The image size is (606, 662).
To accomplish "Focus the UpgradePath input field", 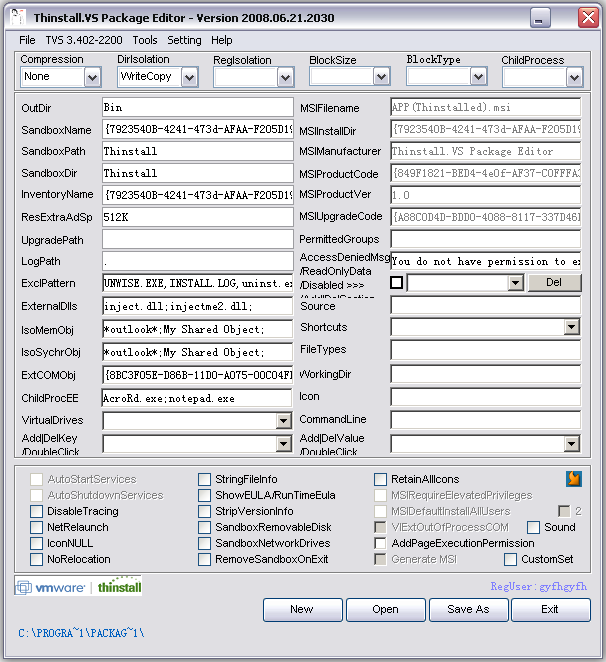I will click(x=198, y=239).
